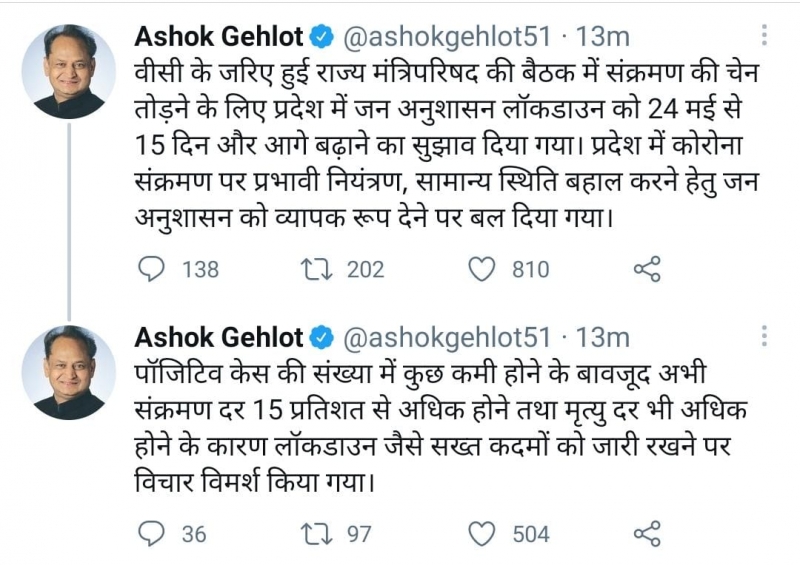Retweet the second tweet with 97 retweets

pyautogui.click(x=317, y=534)
